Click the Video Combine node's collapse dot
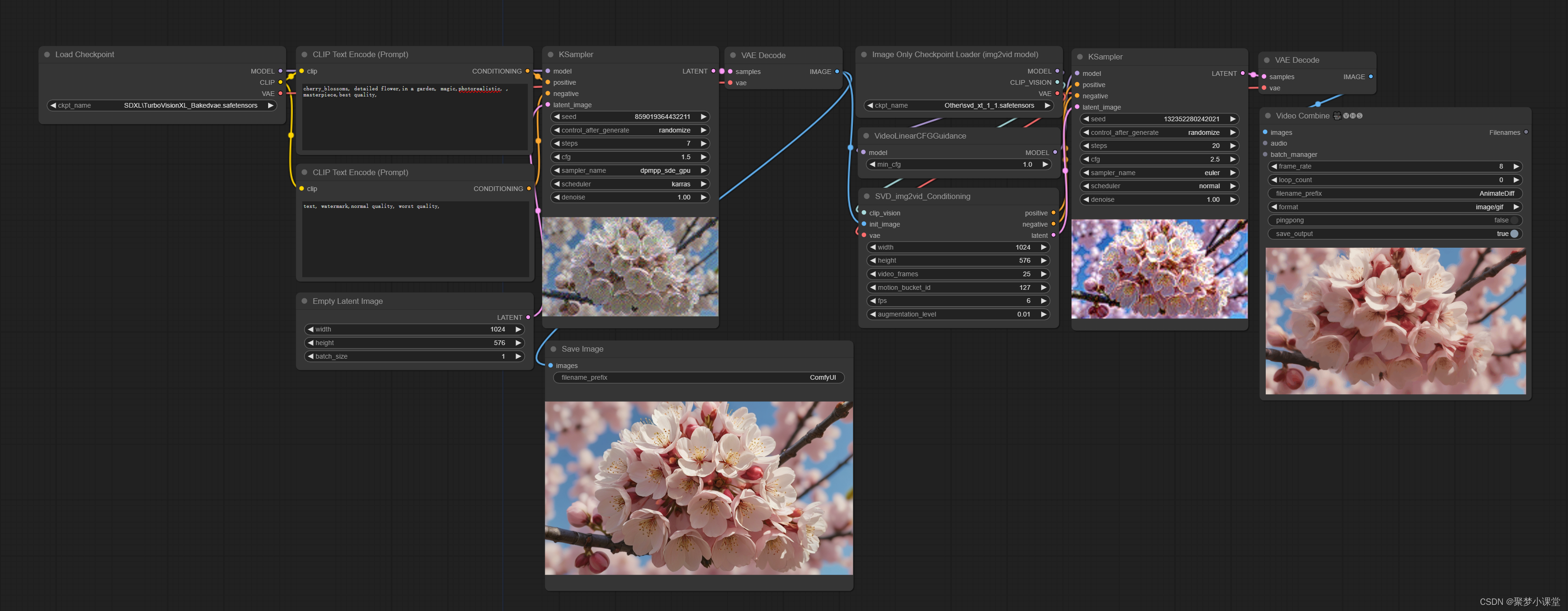The height and width of the screenshot is (611, 1568). 1268,116
